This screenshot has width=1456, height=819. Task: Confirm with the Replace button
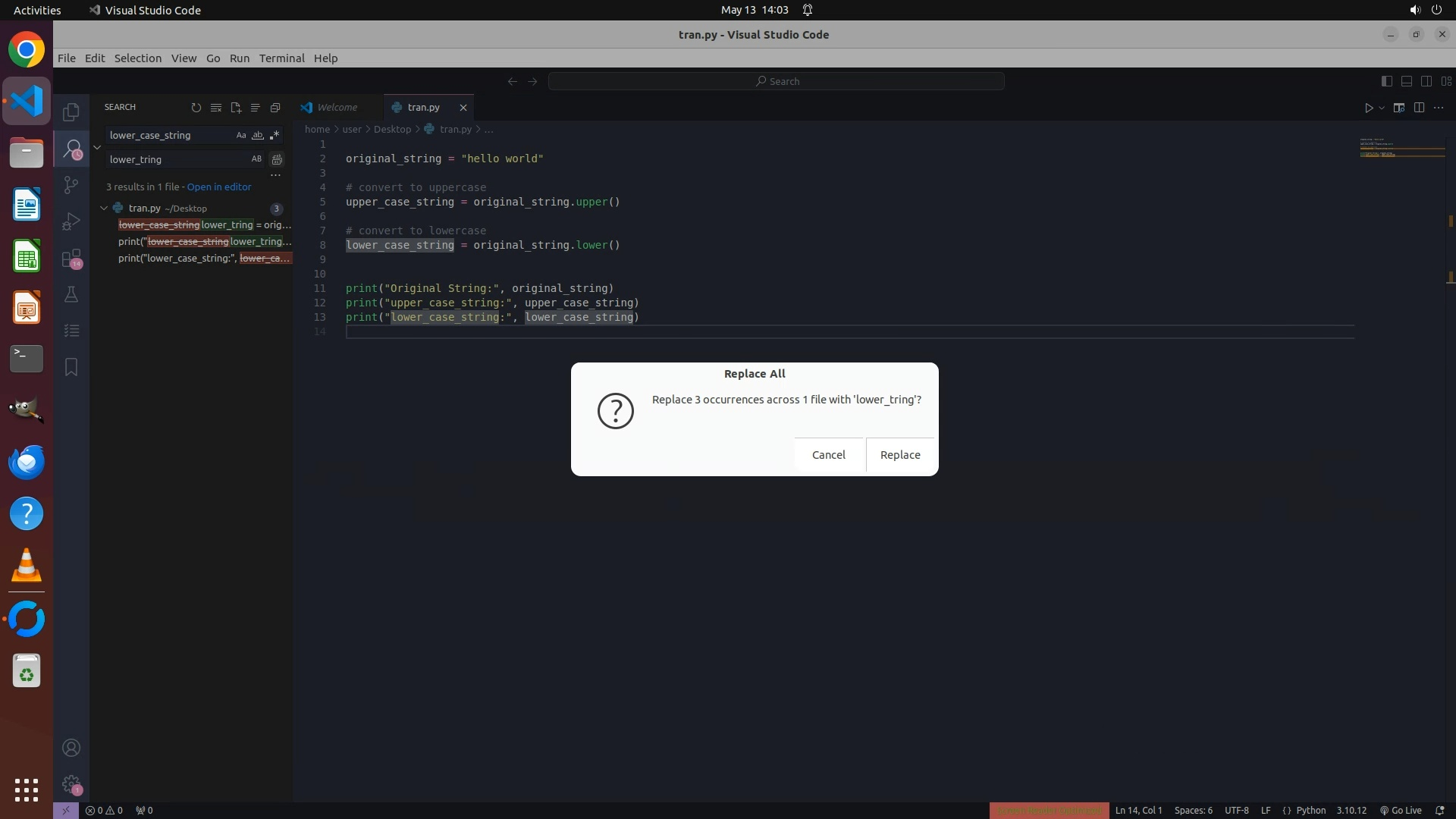[899, 455]
